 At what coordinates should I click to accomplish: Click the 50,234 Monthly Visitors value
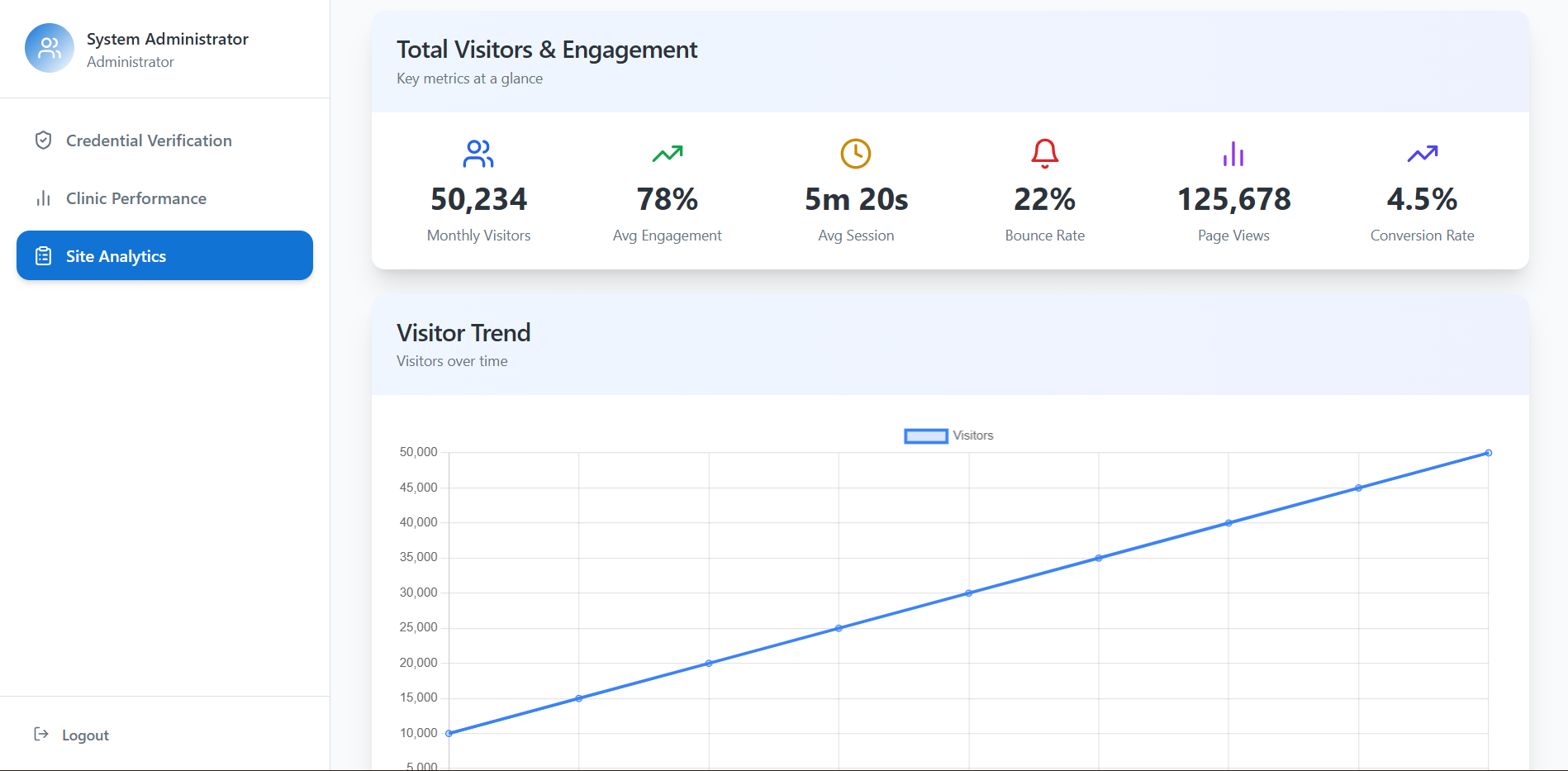[478, 199]
